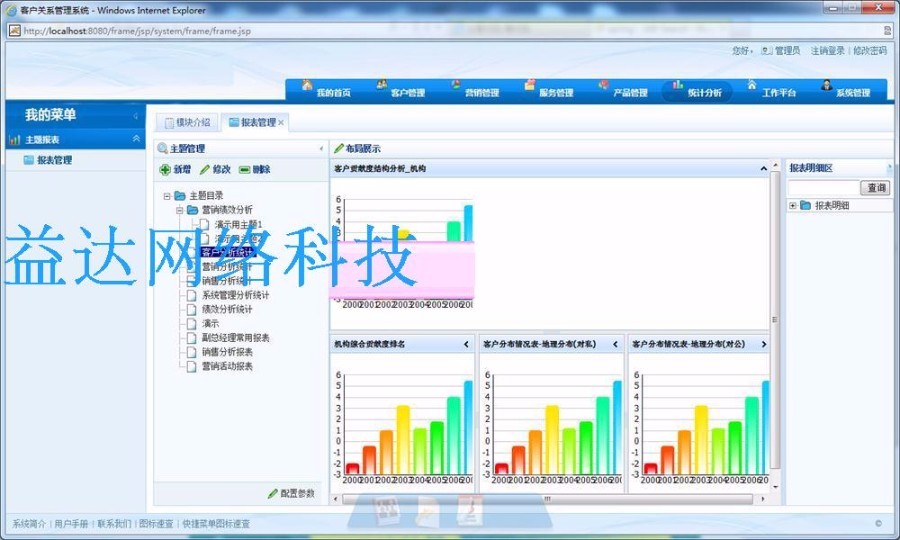
Task: Click the 修改密码 link
Action: point(870,50)
